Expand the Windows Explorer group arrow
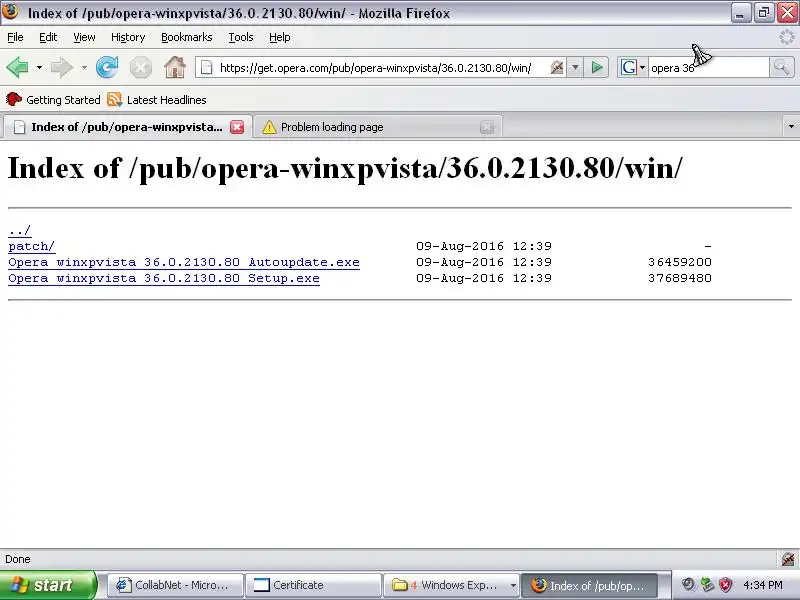 (x=513, y=585)
